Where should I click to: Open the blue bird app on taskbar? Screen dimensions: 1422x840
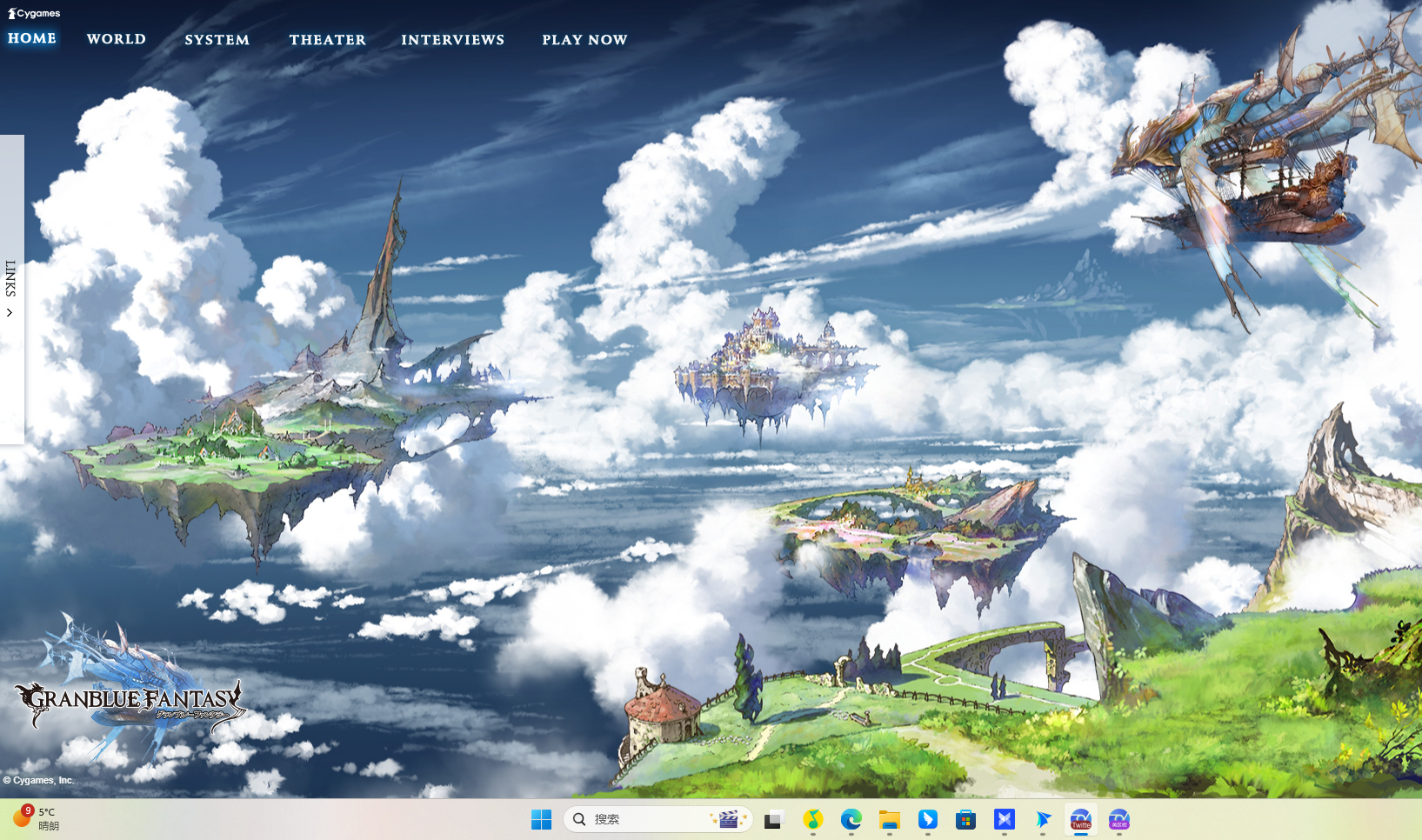coord(927,819)
